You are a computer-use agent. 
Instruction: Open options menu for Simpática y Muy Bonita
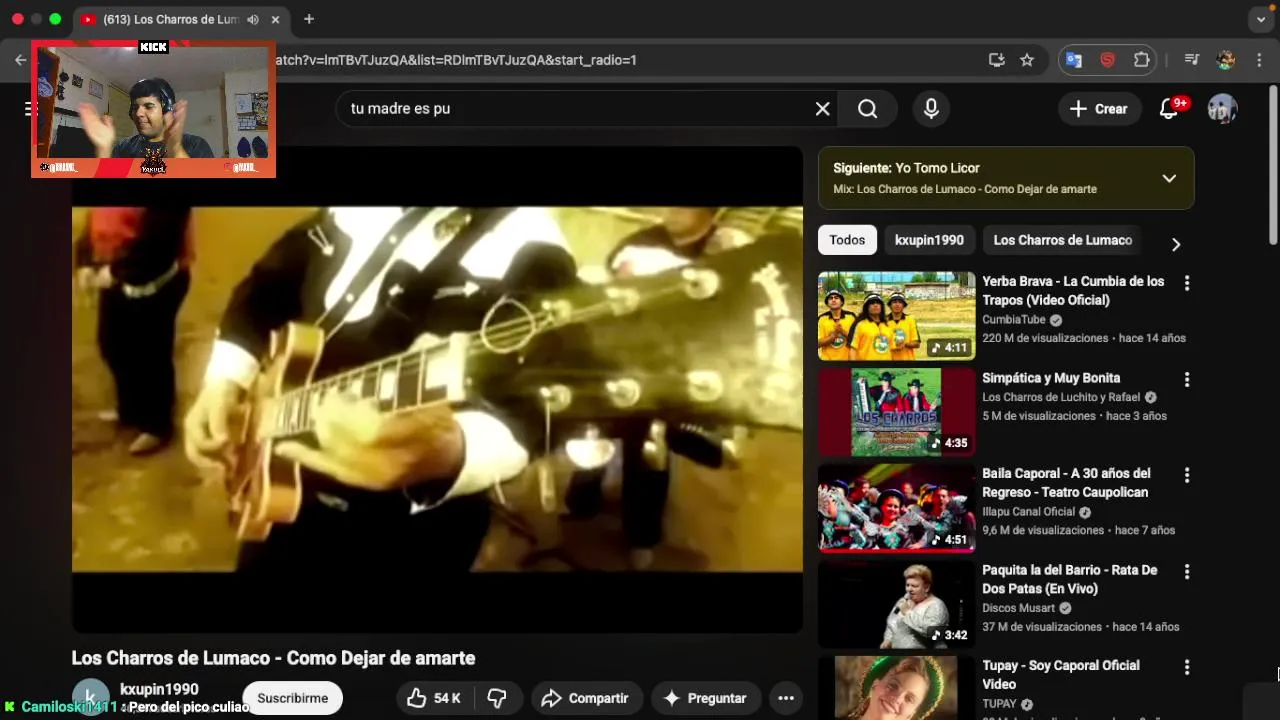click(1187, 380)
